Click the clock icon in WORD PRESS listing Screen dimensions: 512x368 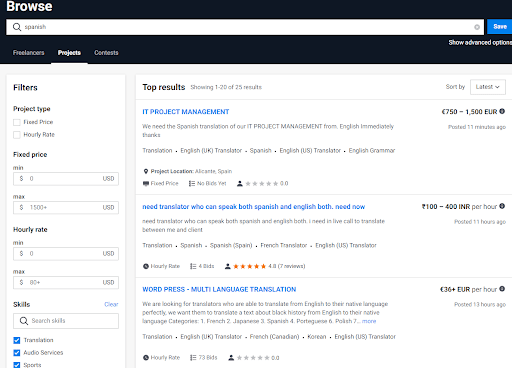point(146,358)
